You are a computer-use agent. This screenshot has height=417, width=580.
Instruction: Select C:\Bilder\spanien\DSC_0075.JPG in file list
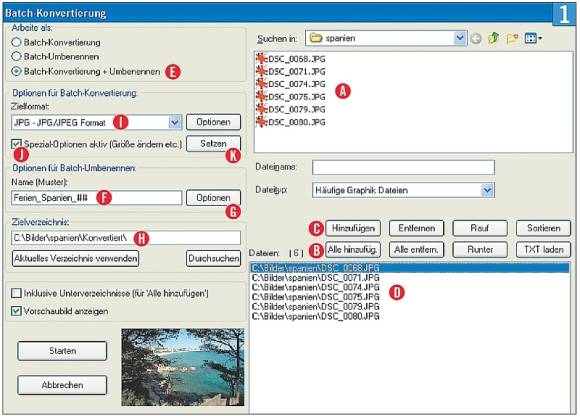[315, 297]
